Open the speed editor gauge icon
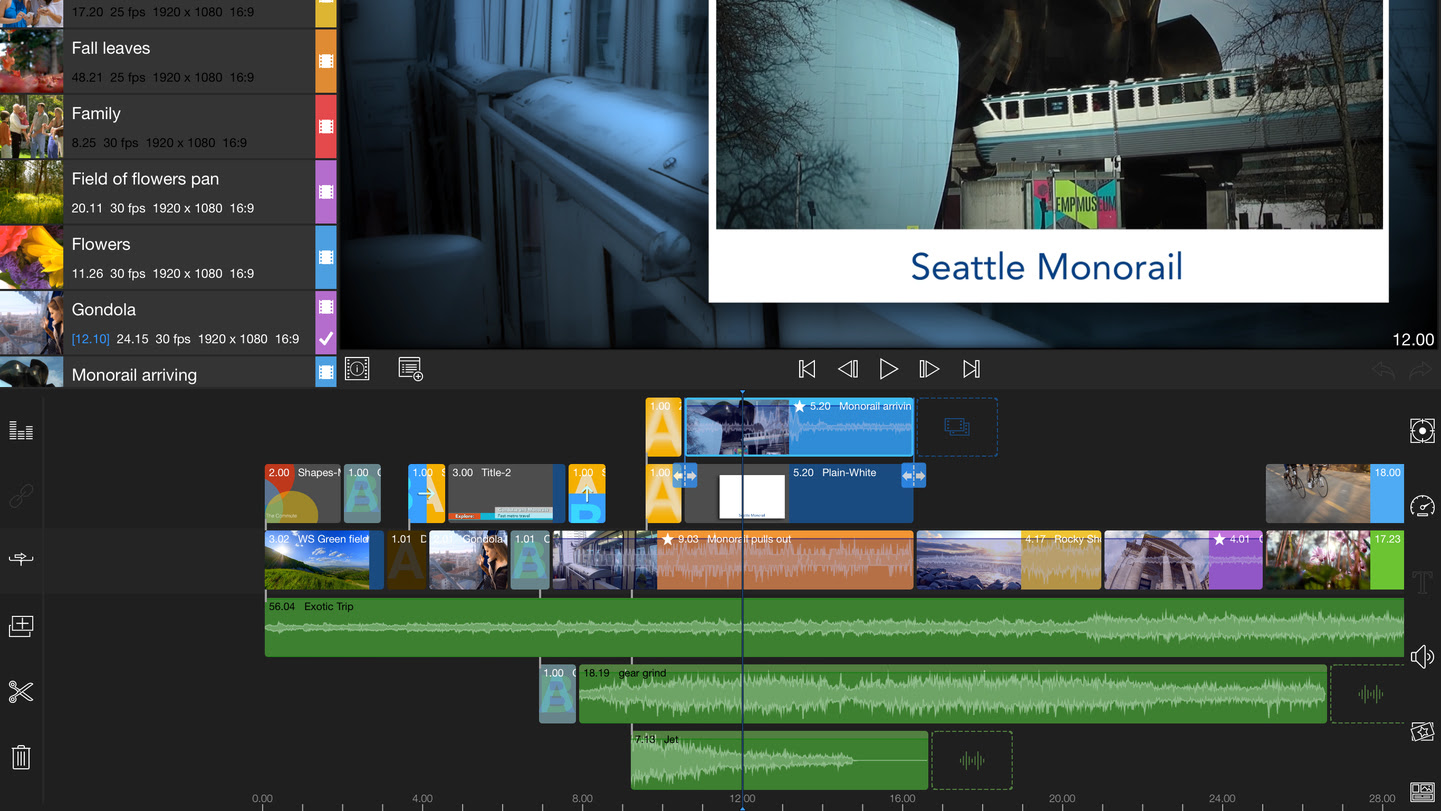The height and width of the screenshot is (811, 1441). click(1422, 506)
